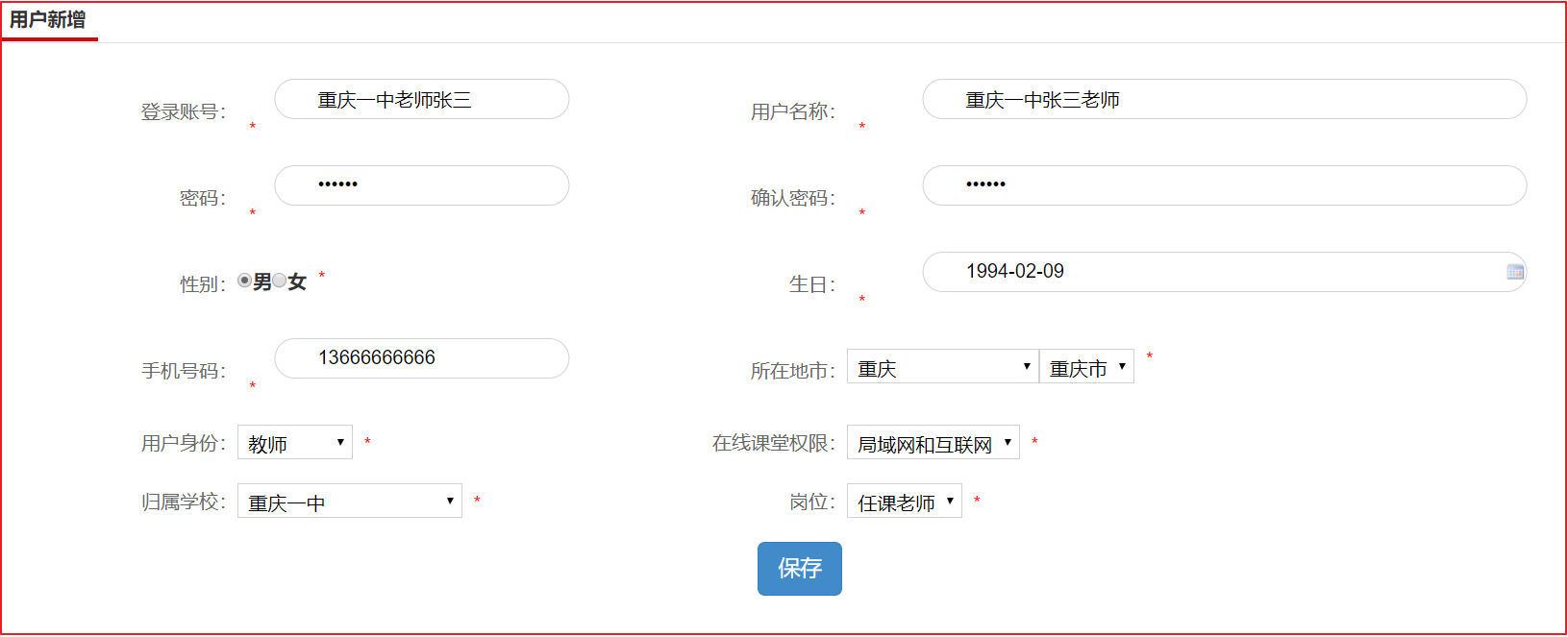Click the 生日 date field 1994-02-09
The image size is (1568, 637).
point(1224,272)
